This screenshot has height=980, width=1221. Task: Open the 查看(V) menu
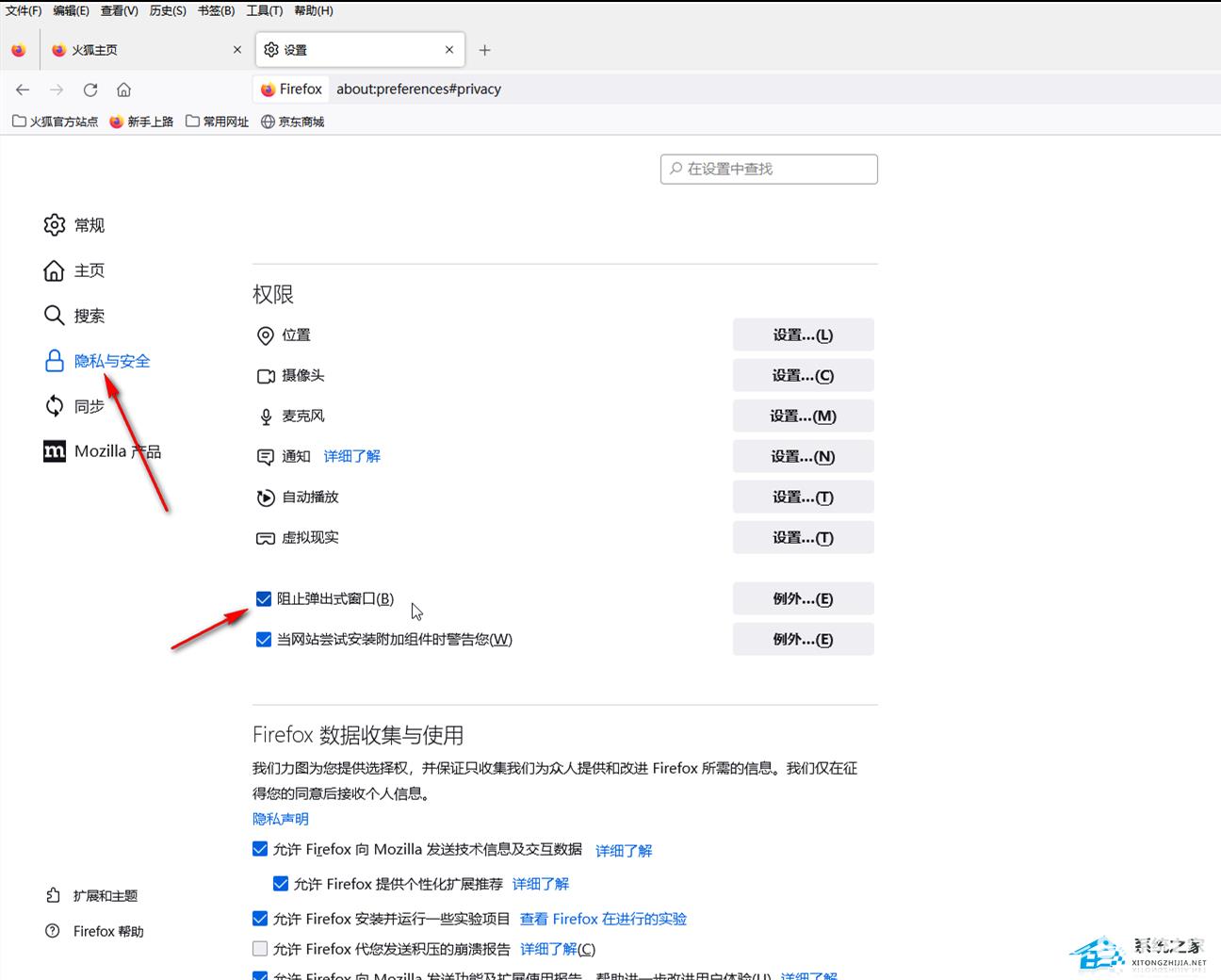pos(120,10)
